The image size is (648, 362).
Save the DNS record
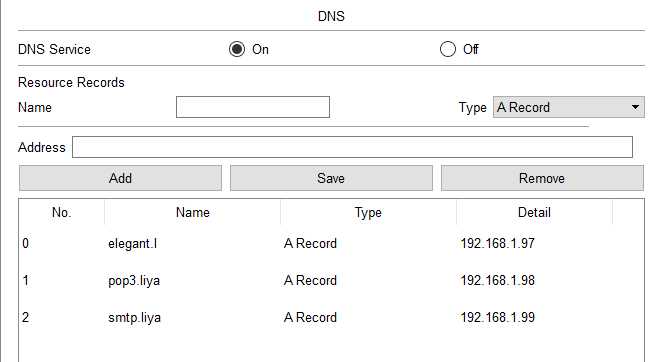[x=331, y=178]
